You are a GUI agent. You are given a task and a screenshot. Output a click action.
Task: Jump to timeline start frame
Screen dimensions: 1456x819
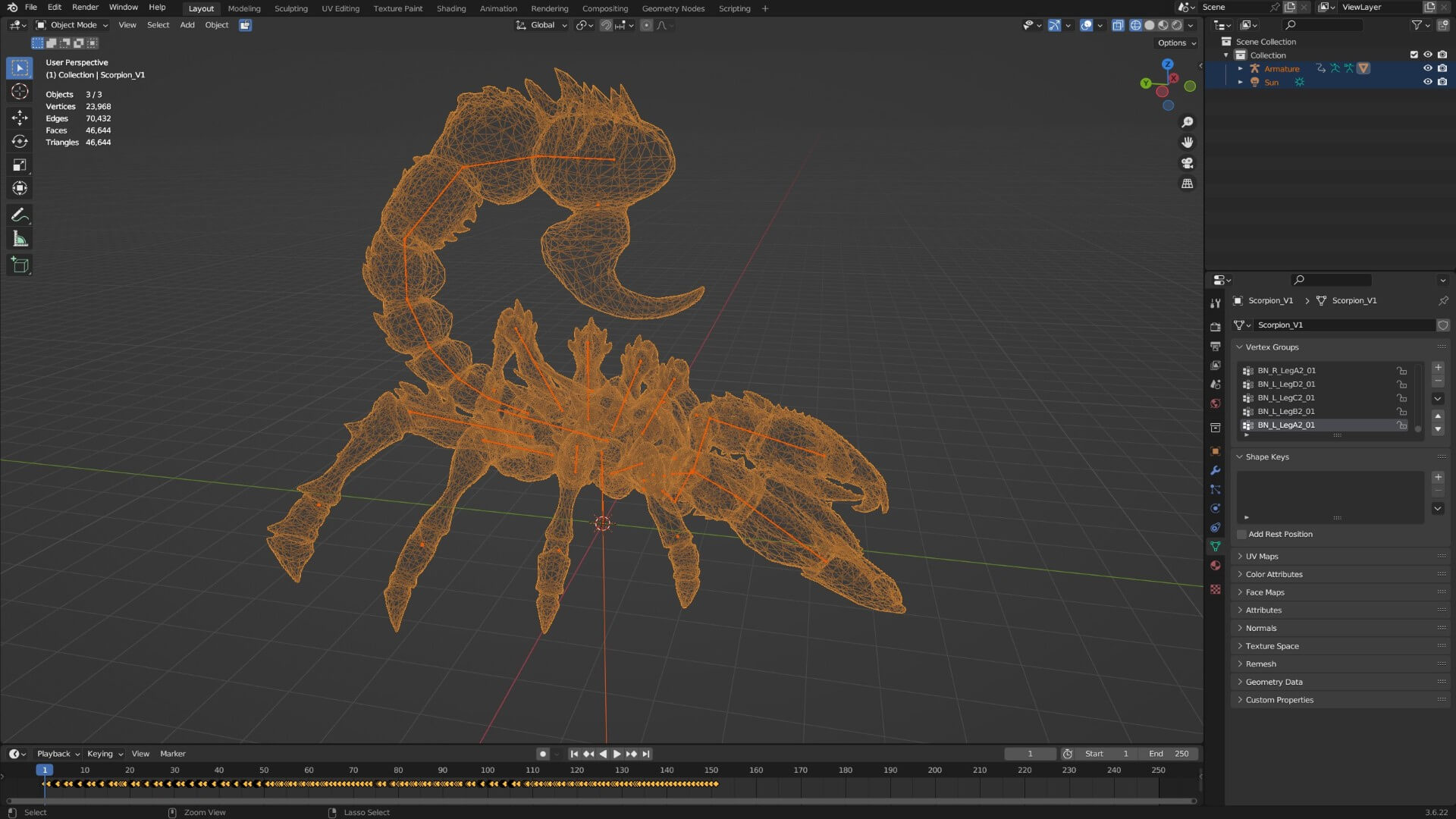click(x=574, y=754)
